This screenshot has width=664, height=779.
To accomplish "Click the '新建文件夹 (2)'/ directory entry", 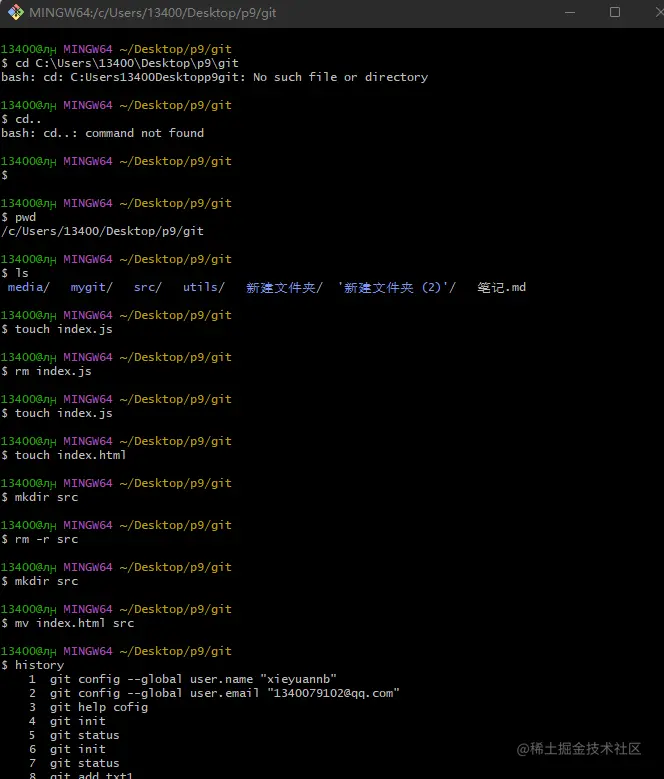I will [396, 288].
